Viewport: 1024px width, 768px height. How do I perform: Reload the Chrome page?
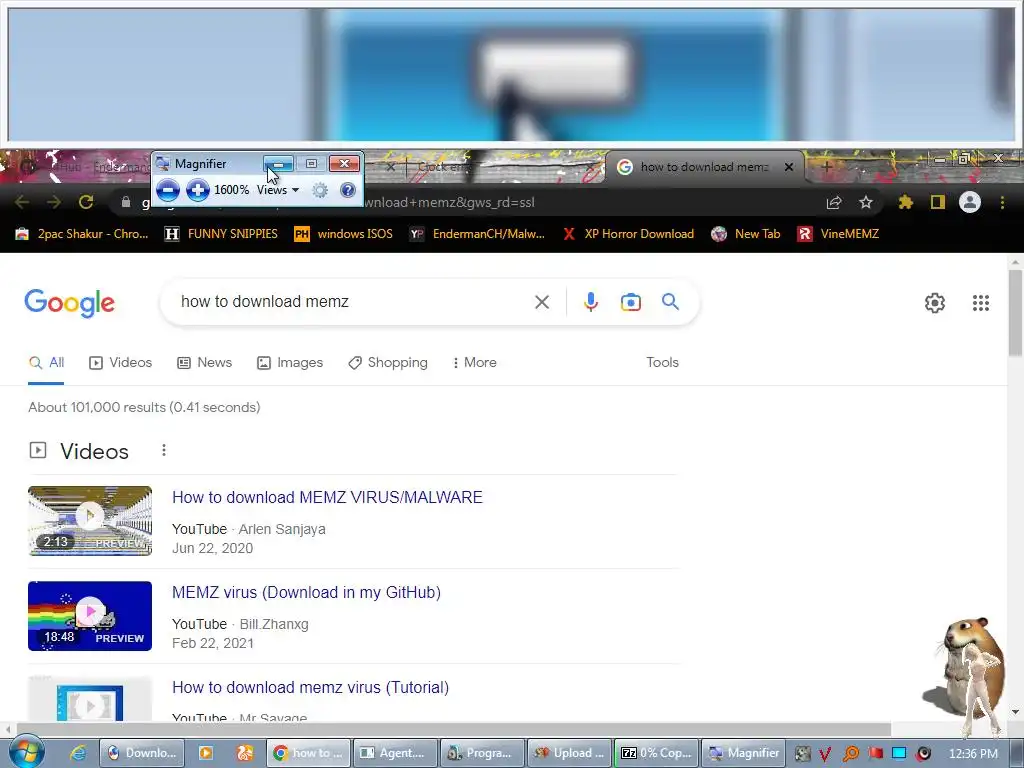click(x=86, y=202)
